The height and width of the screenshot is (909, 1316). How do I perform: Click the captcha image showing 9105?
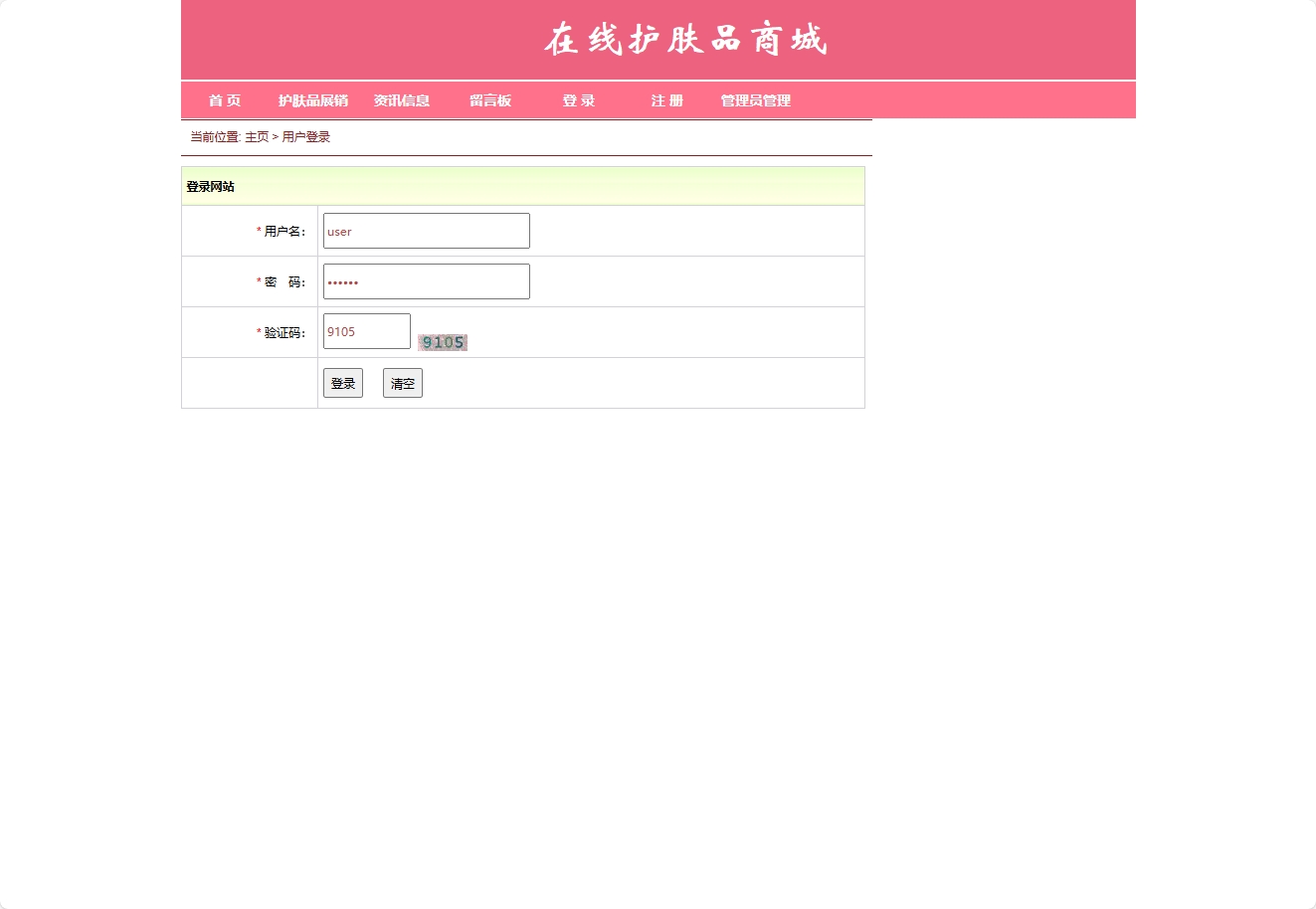coord(442,342)
